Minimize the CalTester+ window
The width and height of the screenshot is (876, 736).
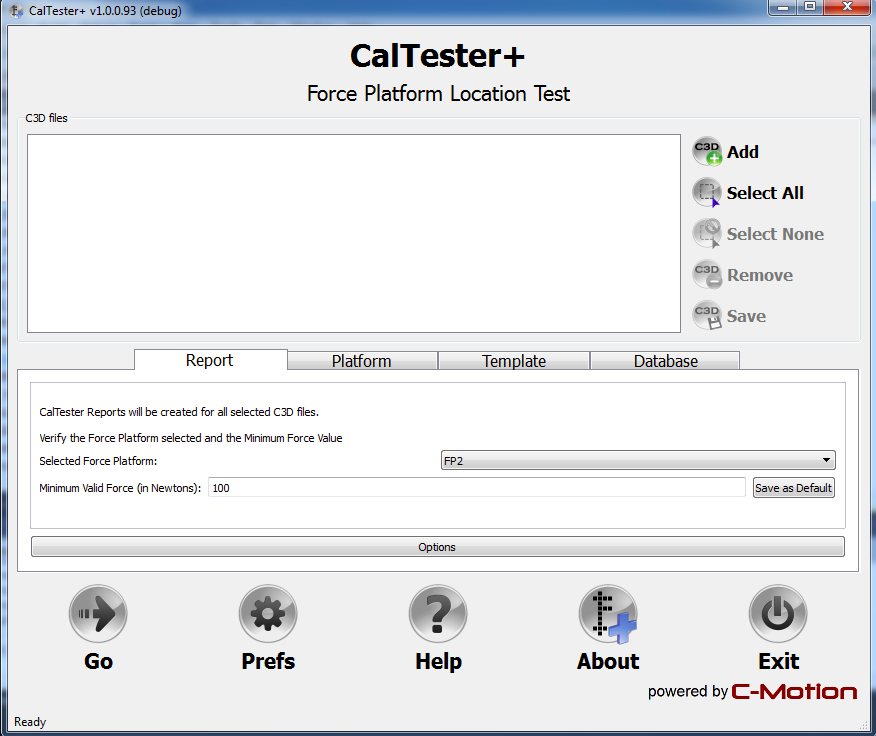(783, 8)
